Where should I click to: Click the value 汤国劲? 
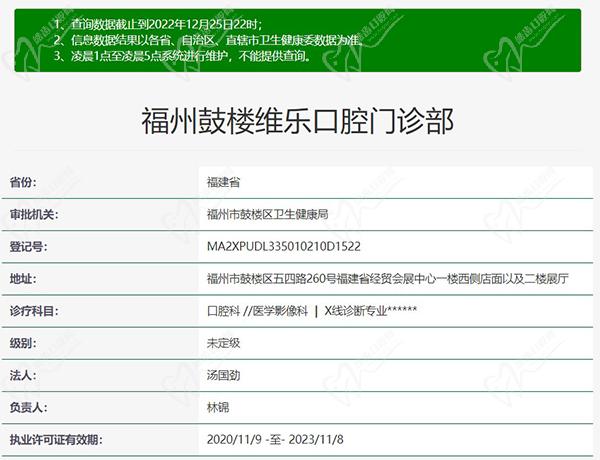point(223,375)
